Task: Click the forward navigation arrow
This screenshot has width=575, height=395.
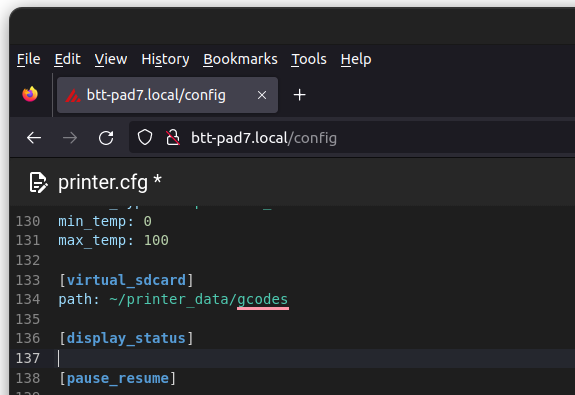Action: point(70,138)
